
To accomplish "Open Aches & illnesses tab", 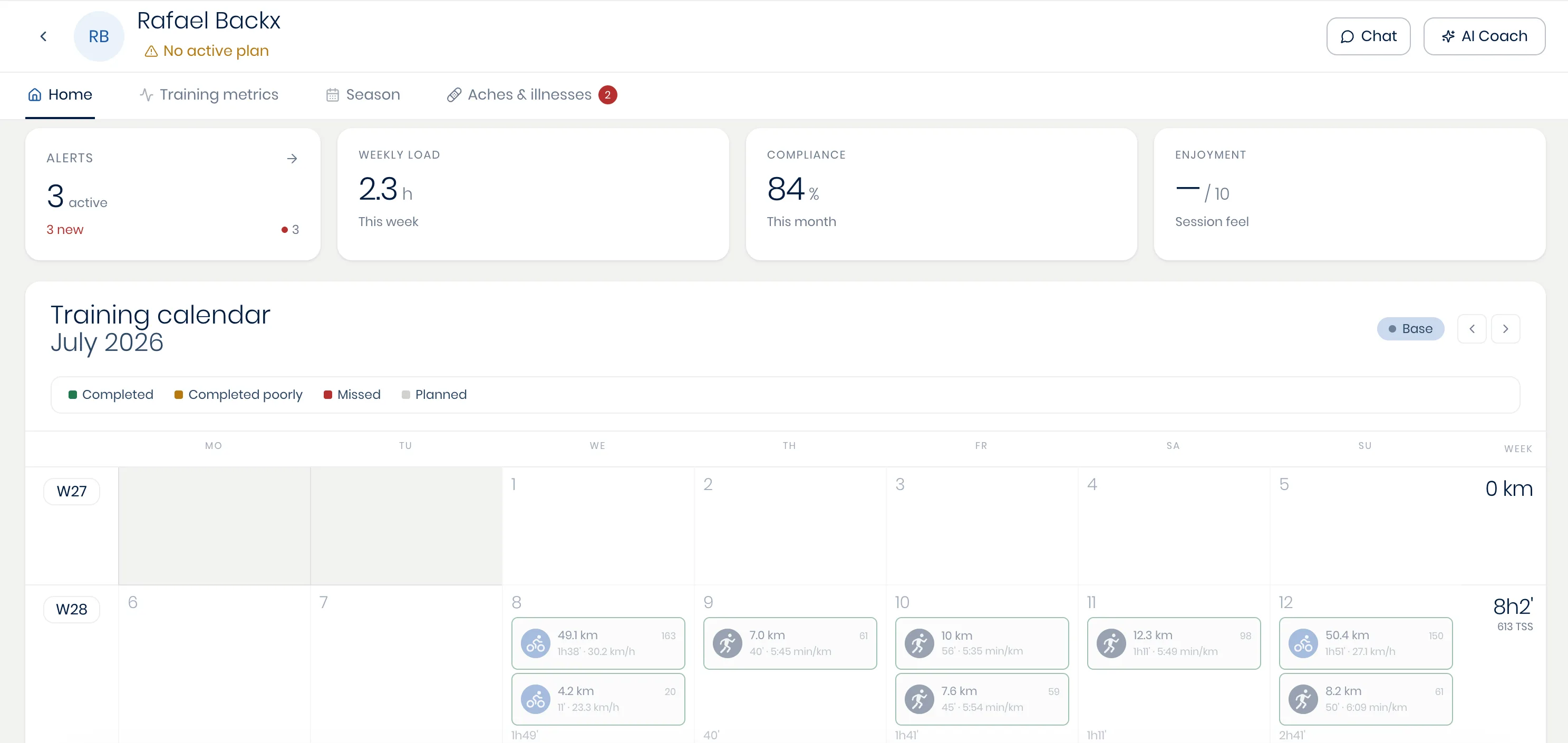I will [531, 95].
